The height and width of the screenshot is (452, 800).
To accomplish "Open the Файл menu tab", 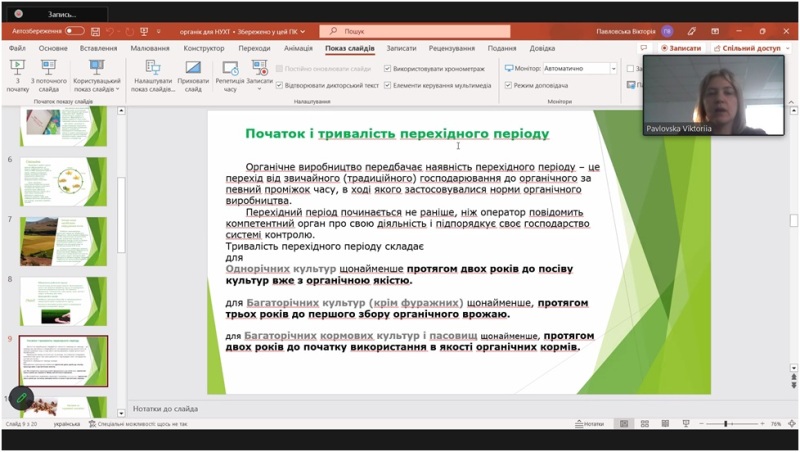I will (17, 48).
